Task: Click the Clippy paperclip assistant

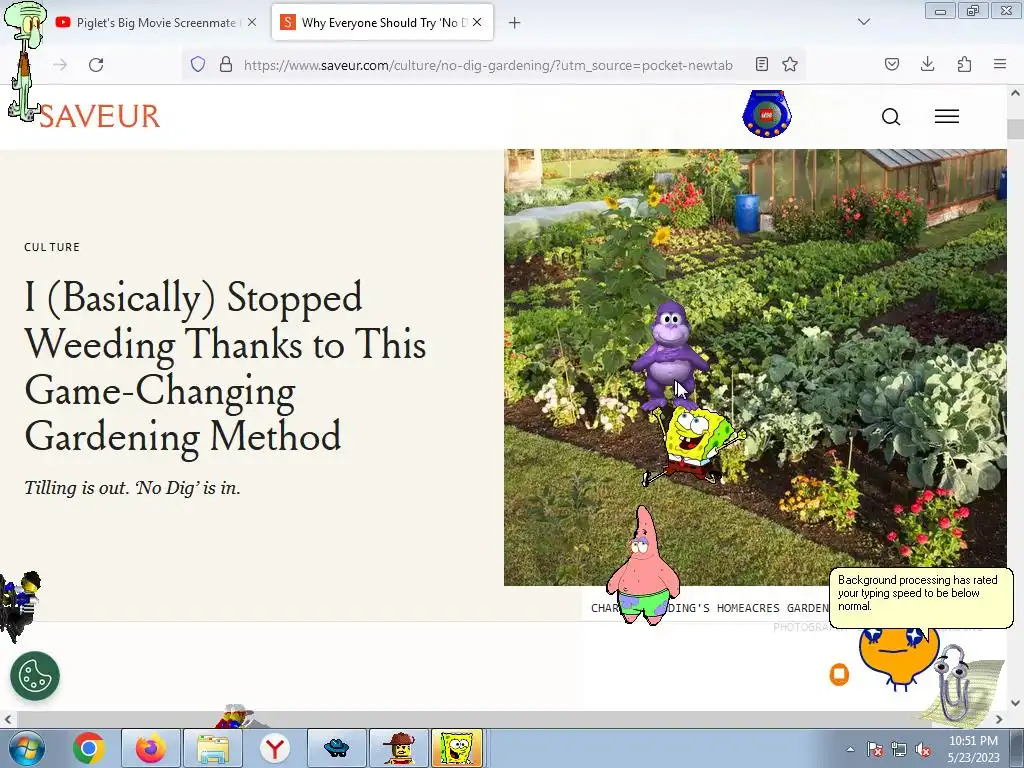Action: click(x=953, y=682)
